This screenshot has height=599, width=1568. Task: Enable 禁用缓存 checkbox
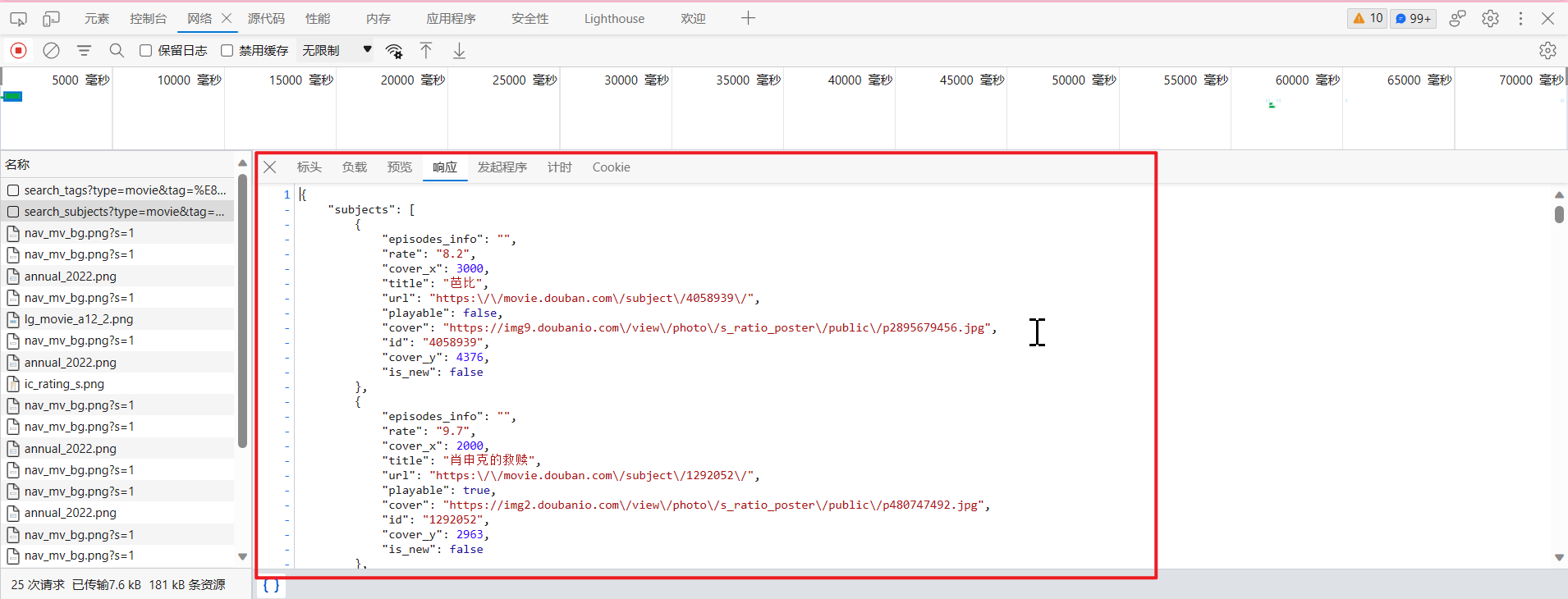point(227,51)
